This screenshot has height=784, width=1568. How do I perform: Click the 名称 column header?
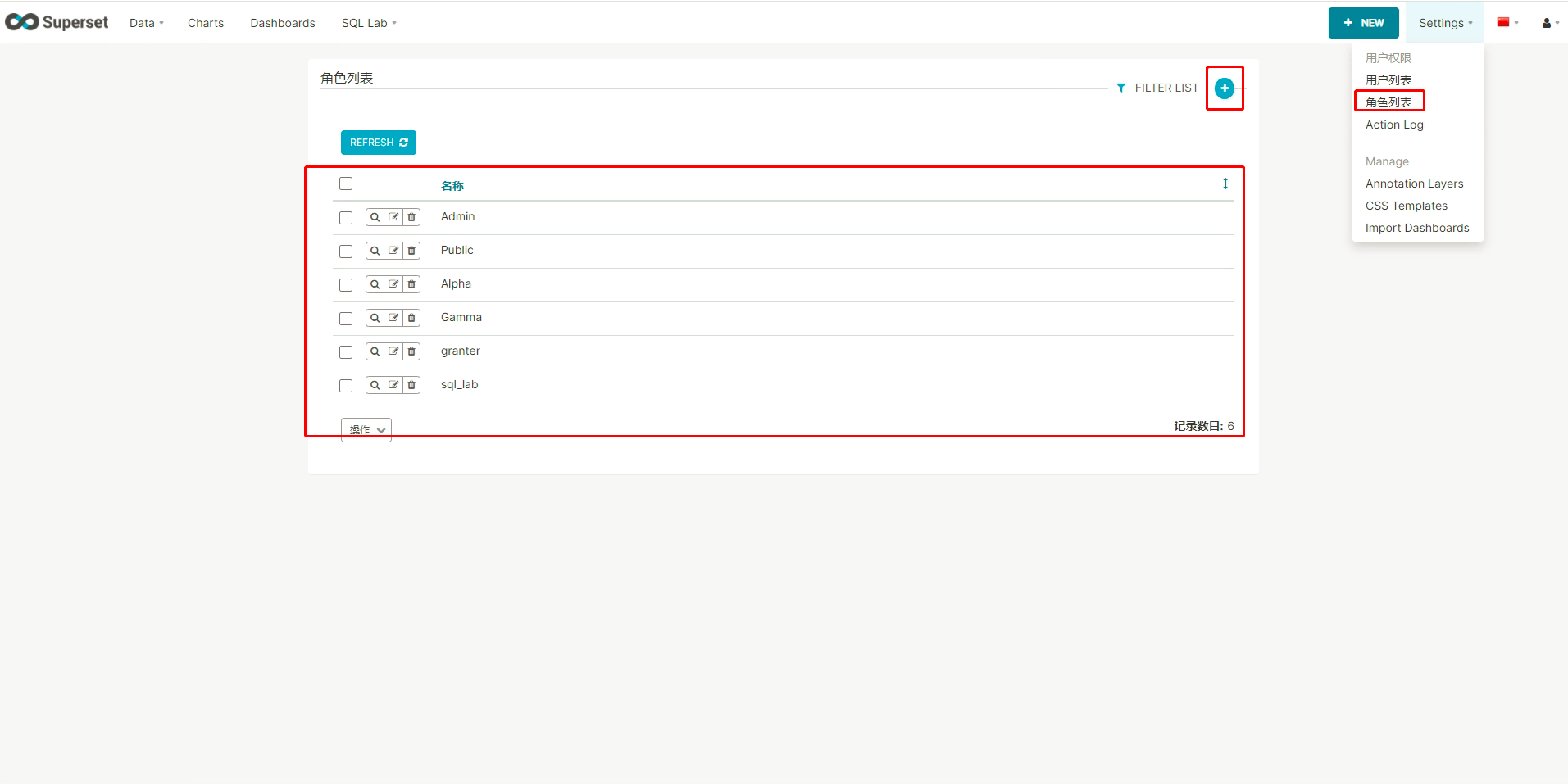click(x=452, y=186)
